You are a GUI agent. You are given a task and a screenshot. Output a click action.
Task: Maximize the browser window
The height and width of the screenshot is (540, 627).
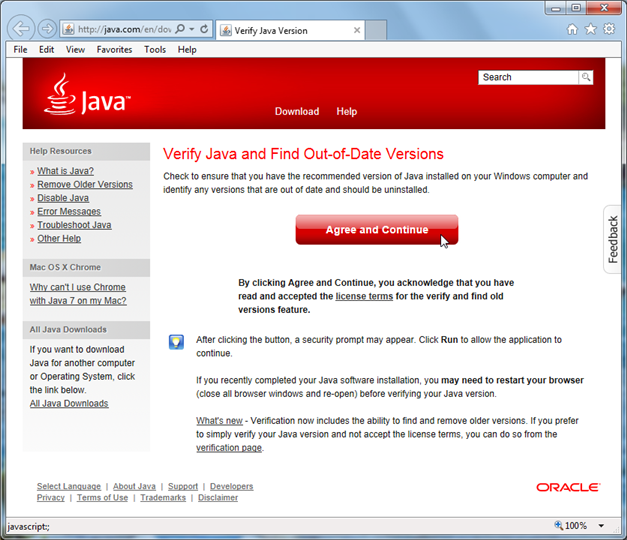[x=576, y=8]
